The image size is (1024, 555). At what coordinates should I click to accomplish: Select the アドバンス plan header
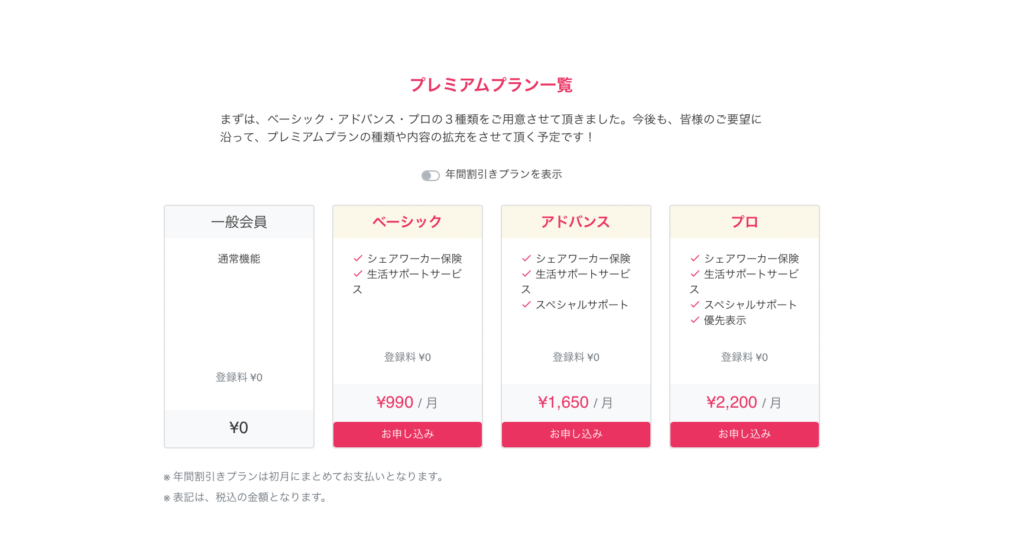click(576, 222)
